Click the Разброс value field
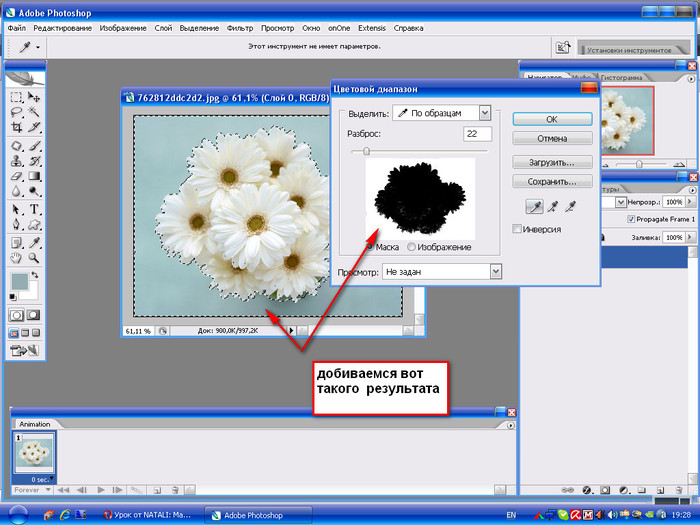The width and height of the screenshot is (700, 525). click(478, 133)
